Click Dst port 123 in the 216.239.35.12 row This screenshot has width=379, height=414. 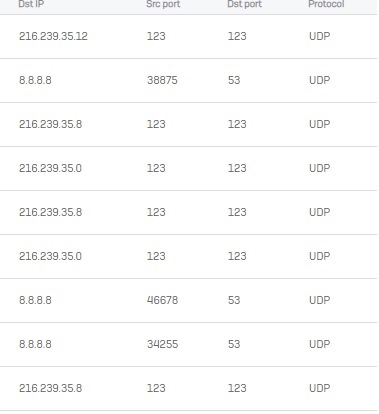tap(237, 36)
